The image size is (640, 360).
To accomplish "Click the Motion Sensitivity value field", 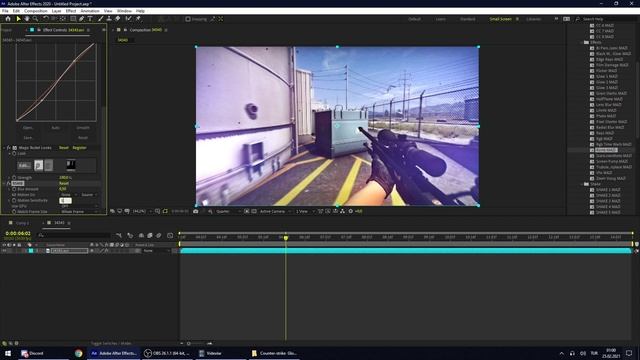I will (x=65, y=200).
